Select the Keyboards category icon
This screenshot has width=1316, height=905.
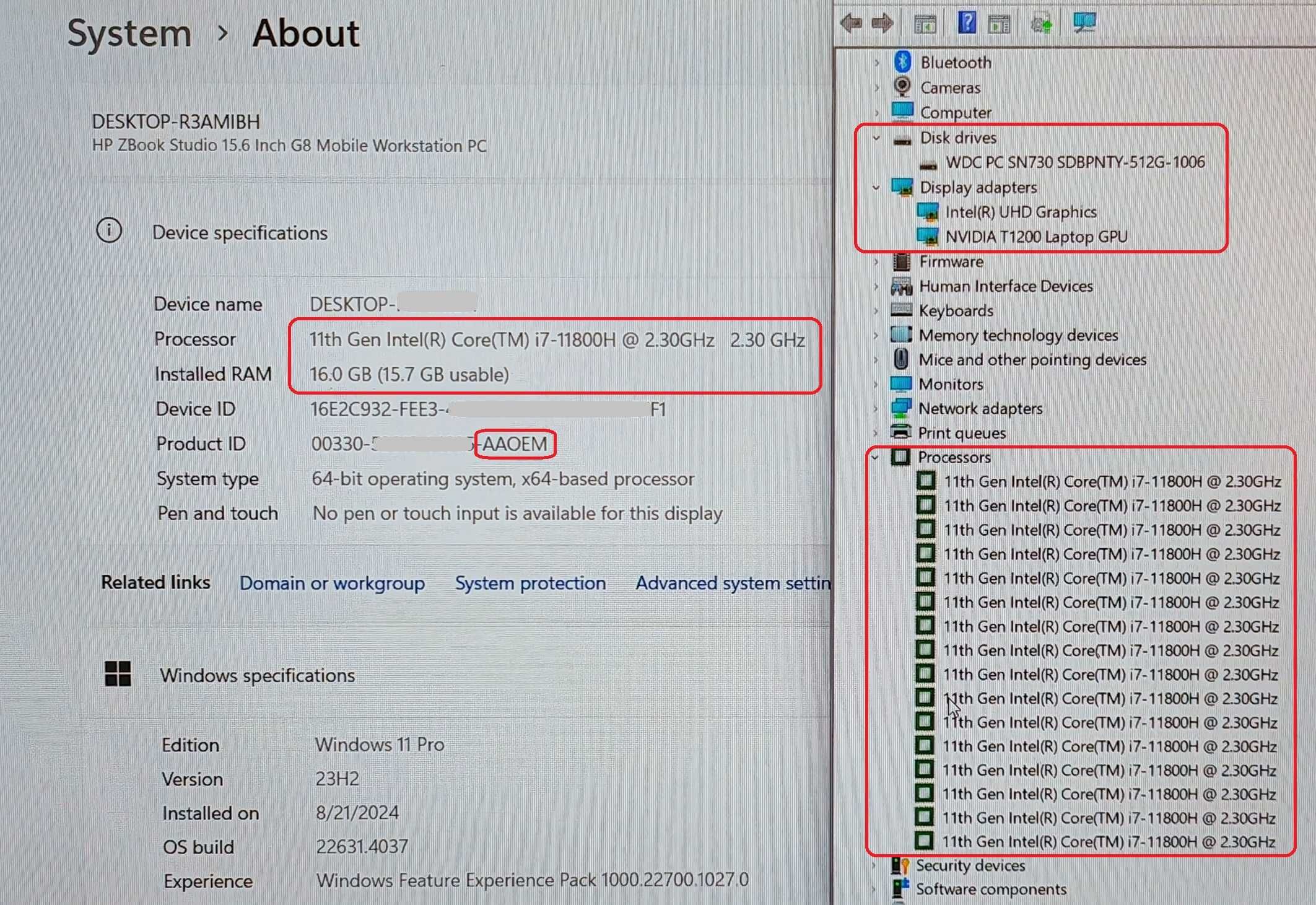901,310
